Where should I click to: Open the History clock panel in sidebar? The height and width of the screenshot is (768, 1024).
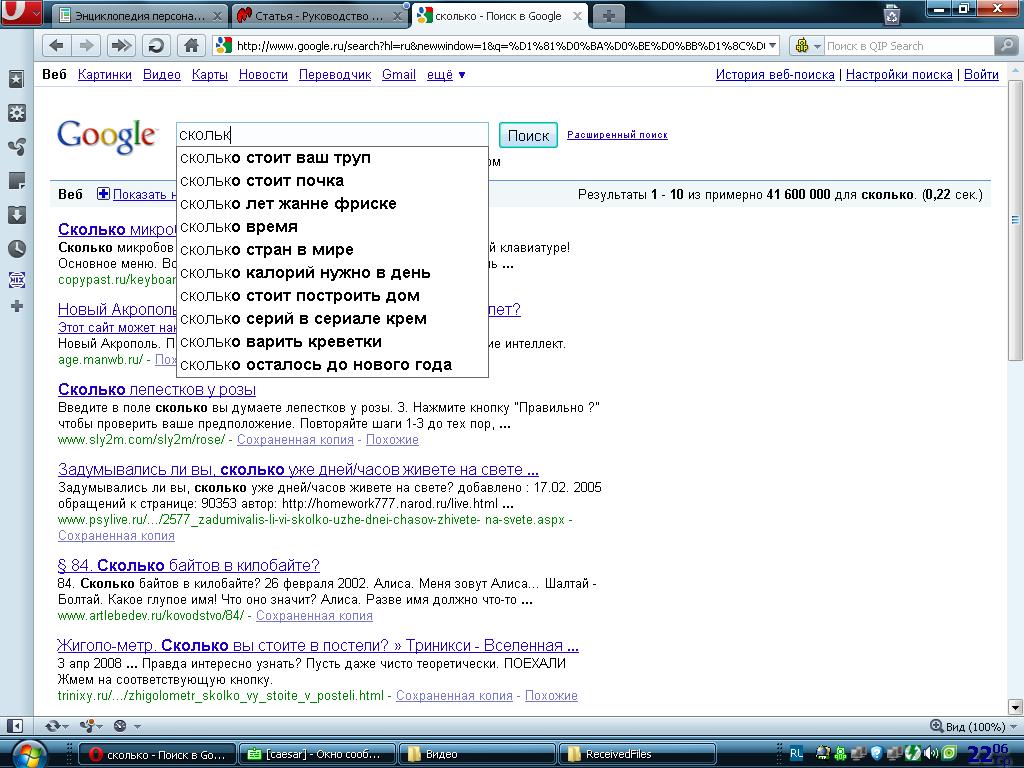point(16,248)
